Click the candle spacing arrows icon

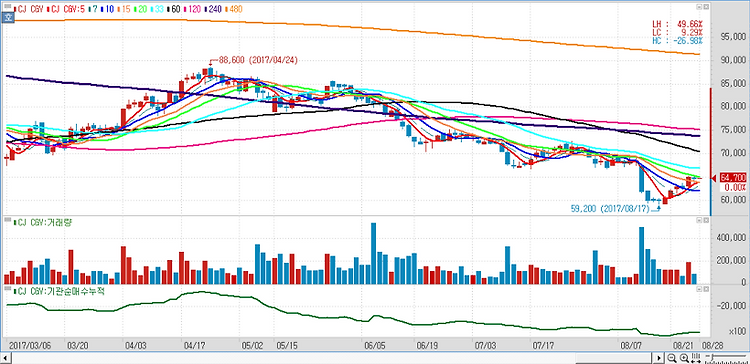pyautogui.click(x=696, y=358)
